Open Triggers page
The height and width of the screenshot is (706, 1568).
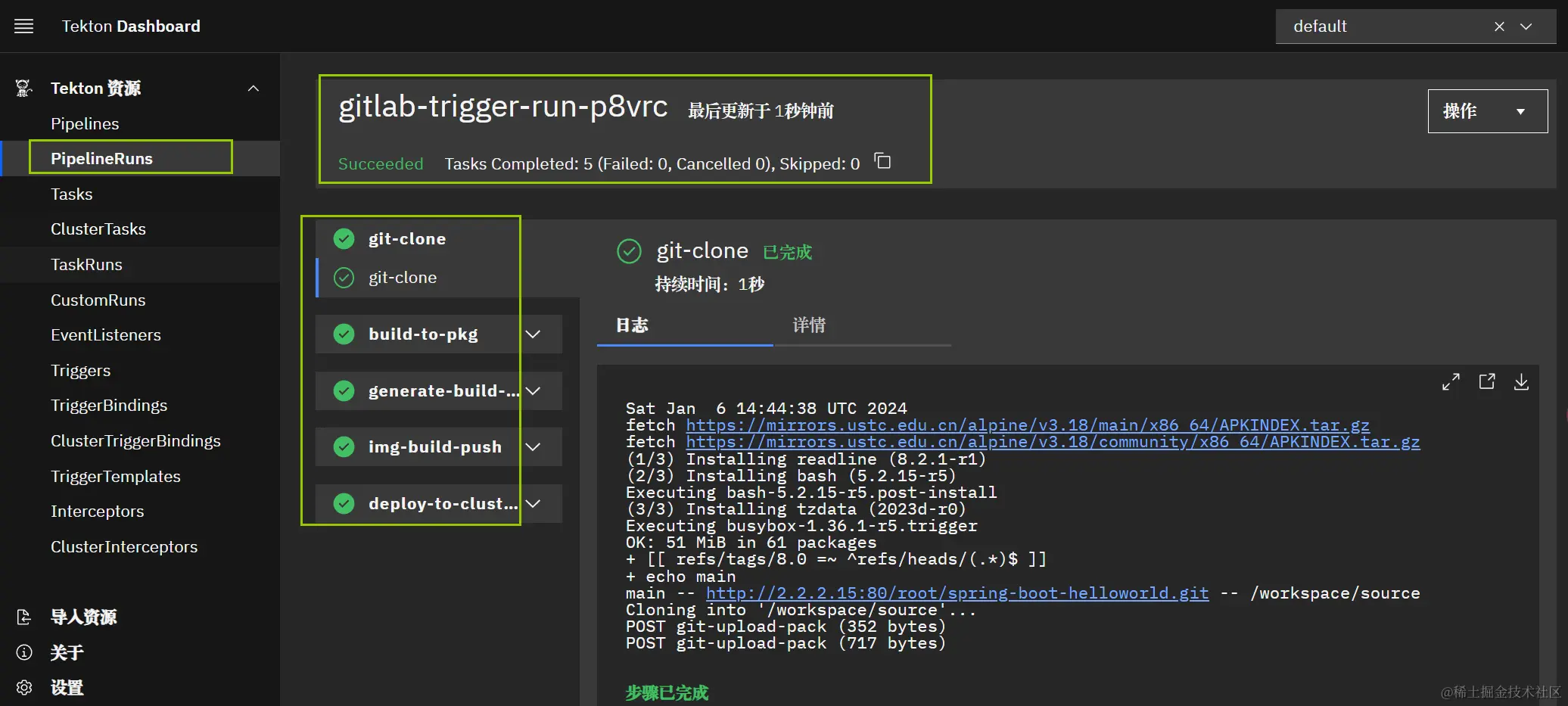(x=81, y=370)
